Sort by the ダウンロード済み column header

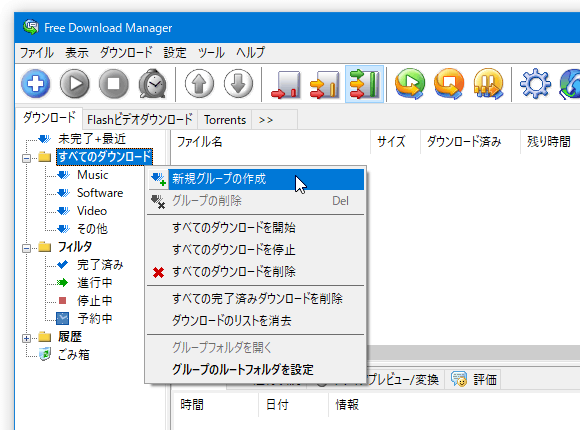point(471,141)
